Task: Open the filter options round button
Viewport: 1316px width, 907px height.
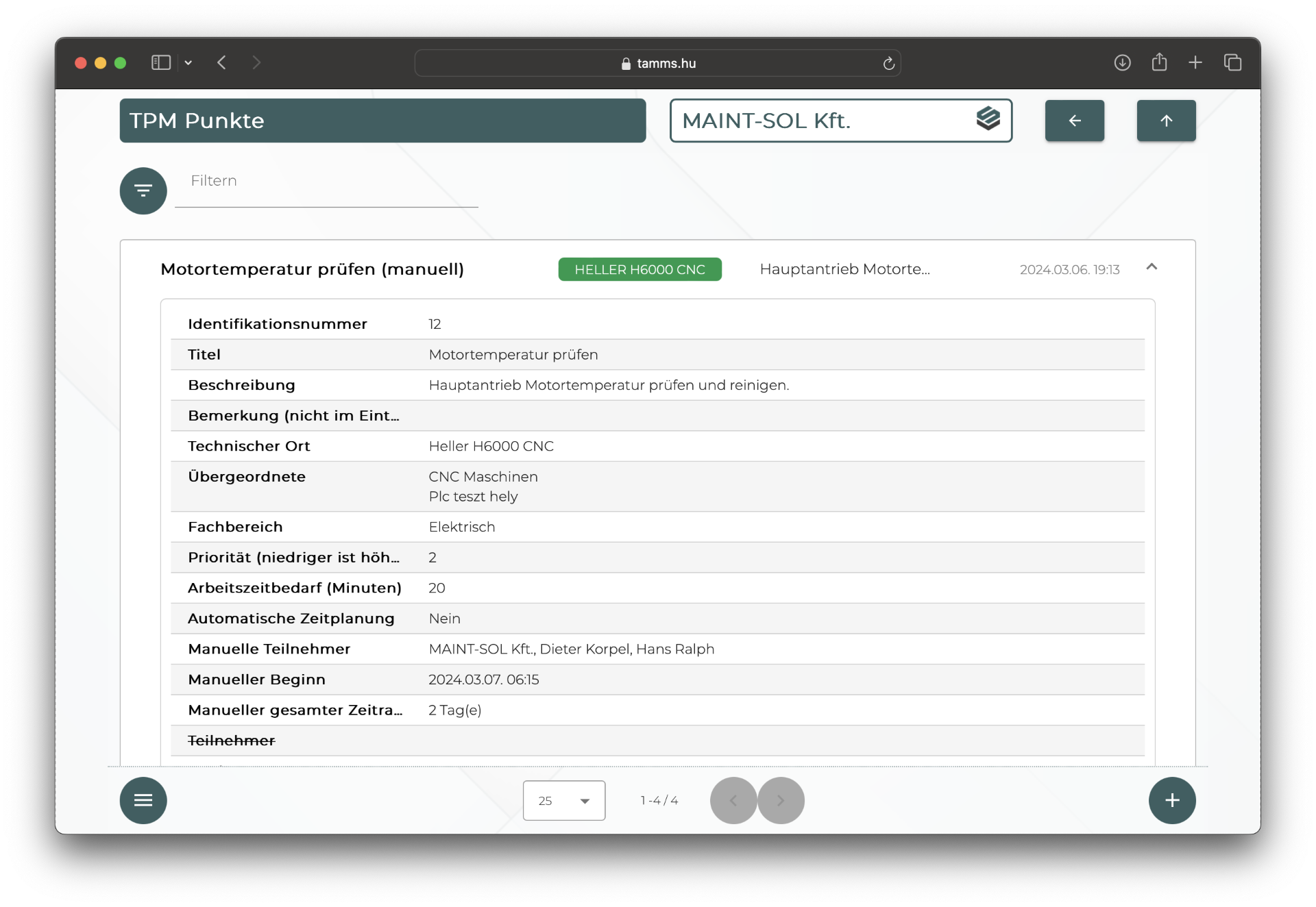Action: (x=143, y=190)
